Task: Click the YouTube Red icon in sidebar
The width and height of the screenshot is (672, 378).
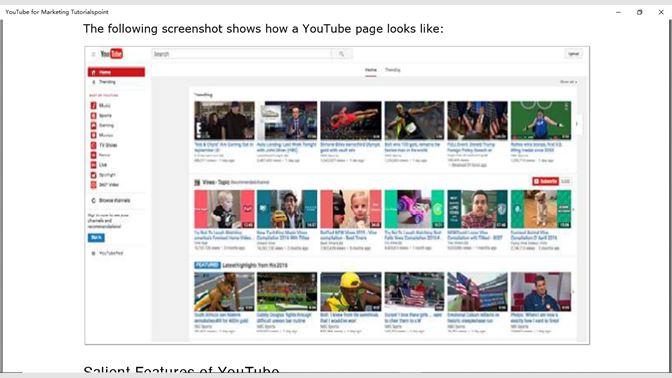Action: [93, 253]
